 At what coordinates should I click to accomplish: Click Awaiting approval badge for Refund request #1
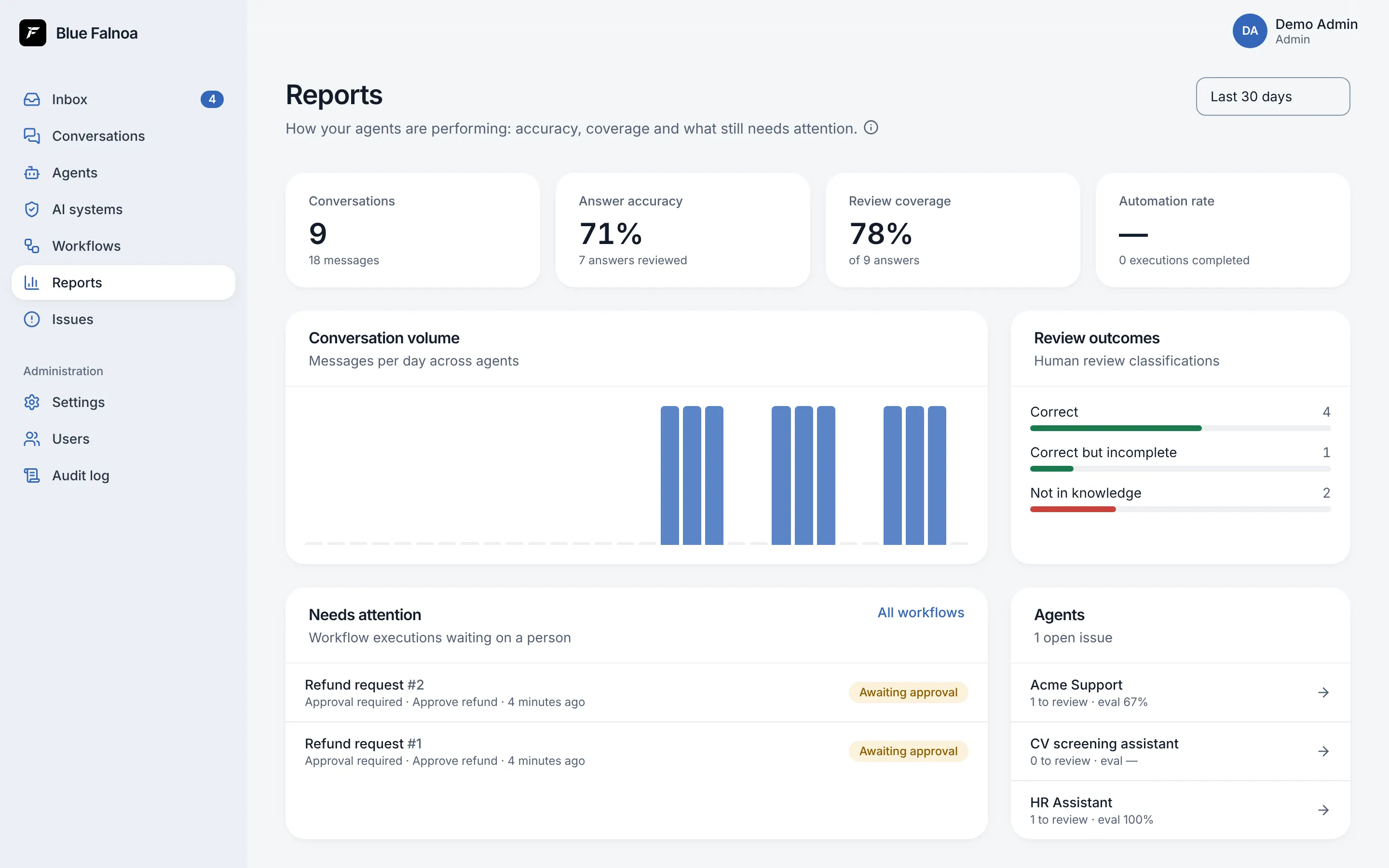coord(908,751)
